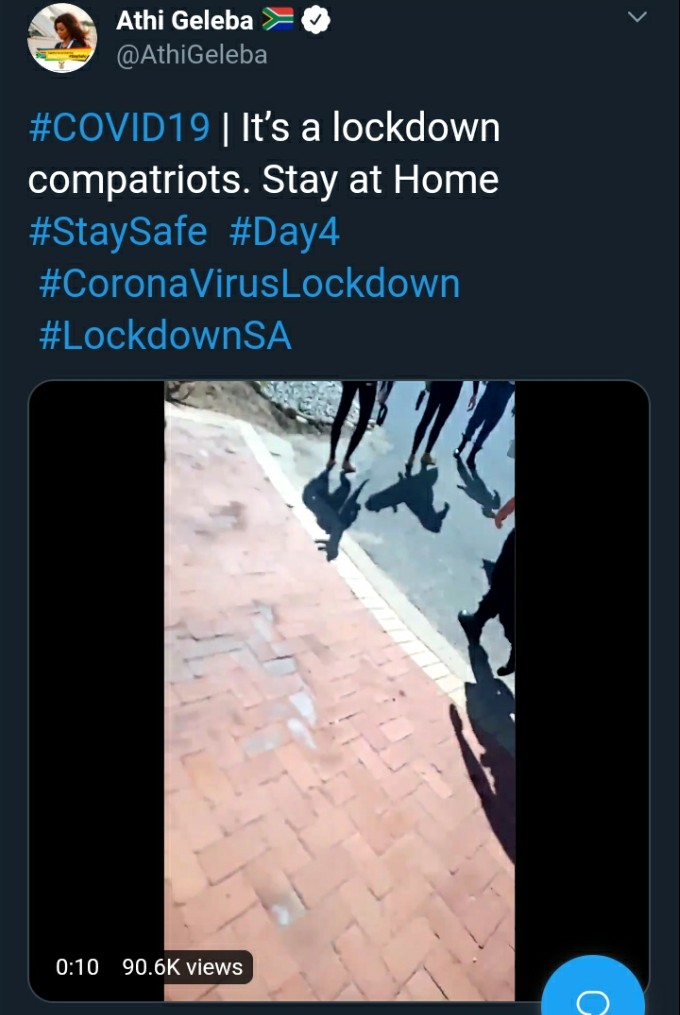Tap the 90.6K views counter
Screen dimensions: 680x1015
pos(183,967)
